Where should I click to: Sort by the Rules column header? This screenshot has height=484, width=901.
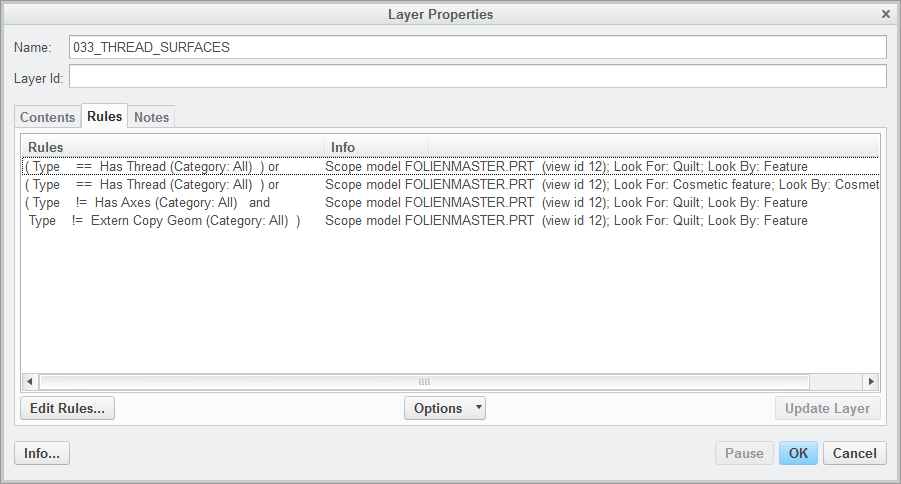(x=172, y=147)
